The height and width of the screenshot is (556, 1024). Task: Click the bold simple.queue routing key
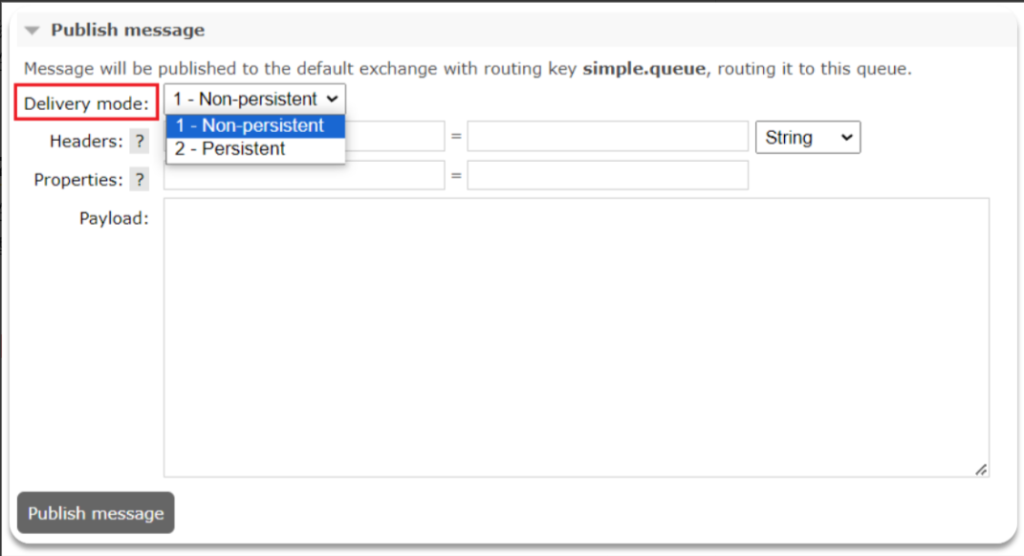click(646, 69)
